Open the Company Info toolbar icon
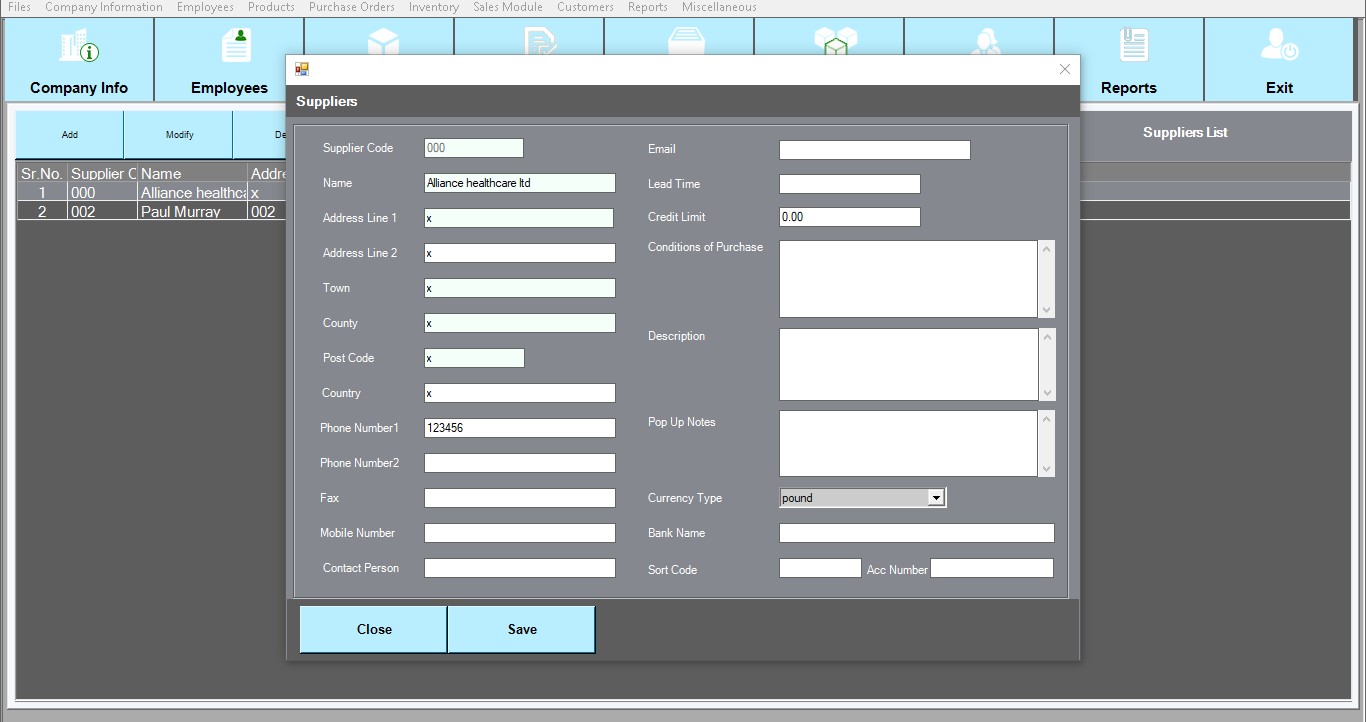 pyautogui.click(x=79, y=60)
